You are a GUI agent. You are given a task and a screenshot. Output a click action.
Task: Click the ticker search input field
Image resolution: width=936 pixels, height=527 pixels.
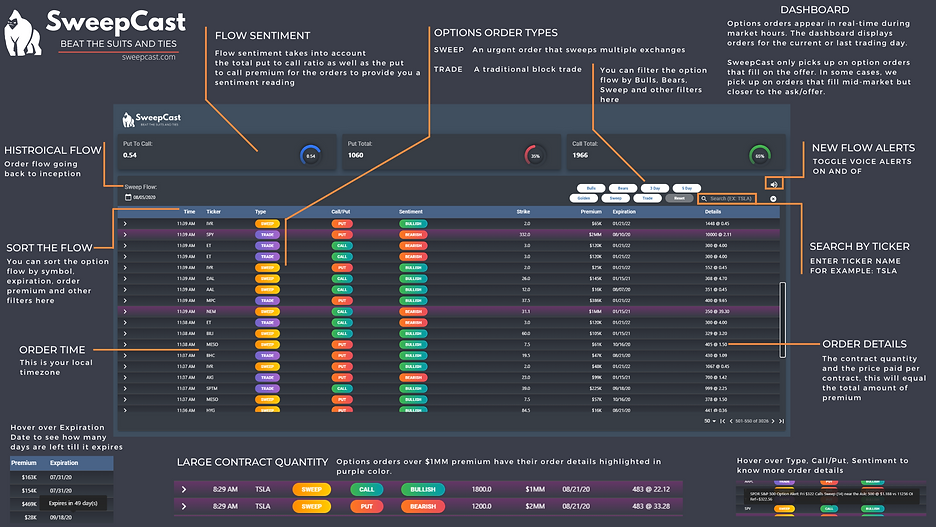pyautogui.click(x=726, y=199)
